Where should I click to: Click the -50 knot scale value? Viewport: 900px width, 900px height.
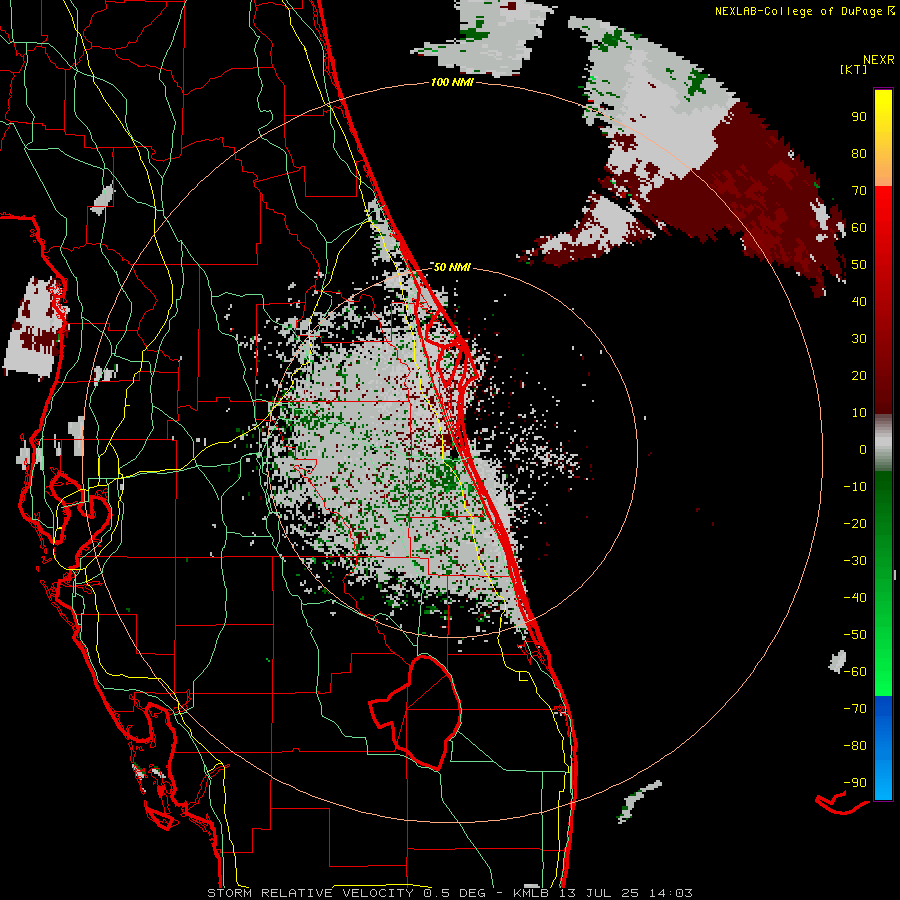point(855,634)
